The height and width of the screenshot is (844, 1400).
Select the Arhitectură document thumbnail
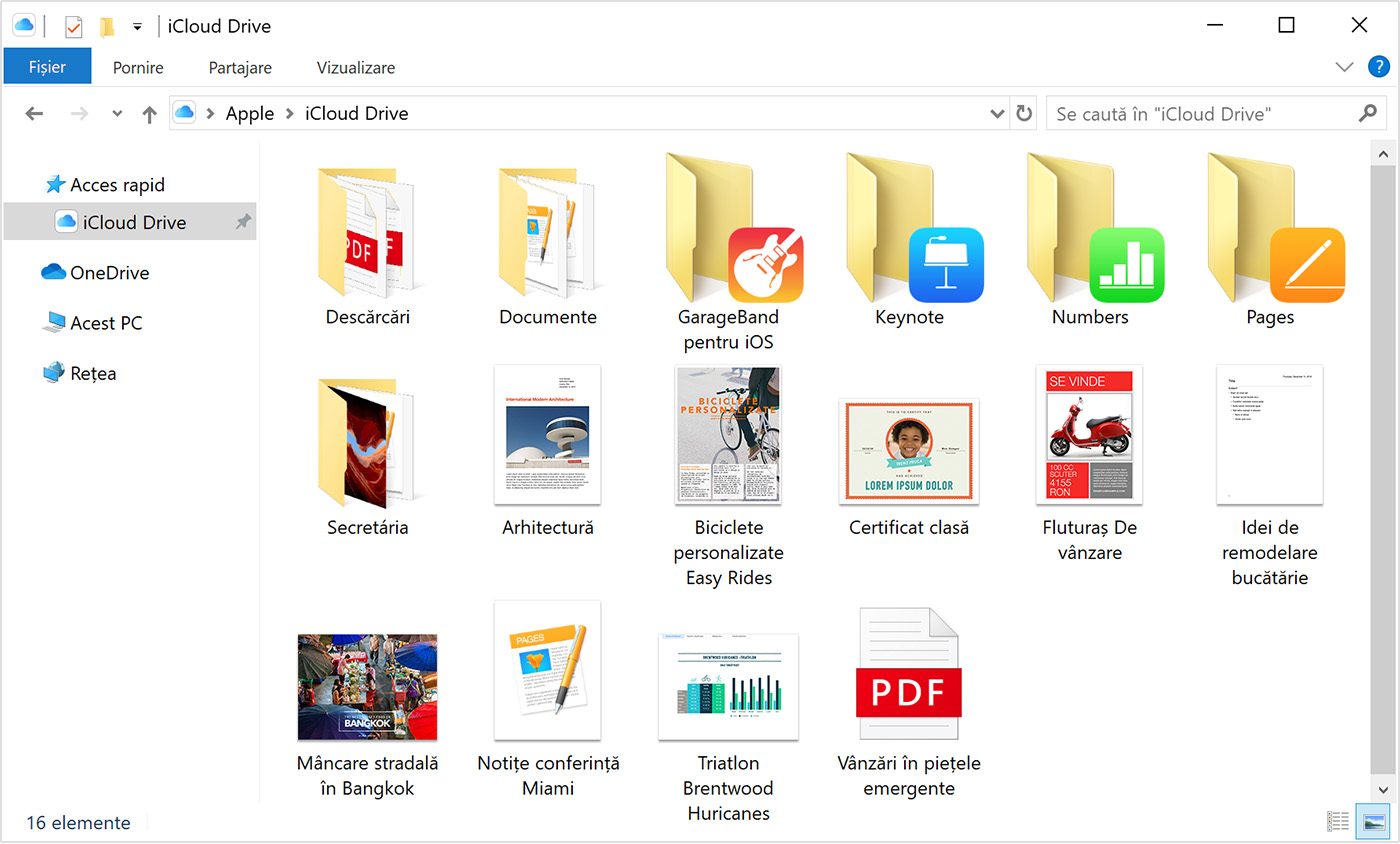click(x=548, y=434)
